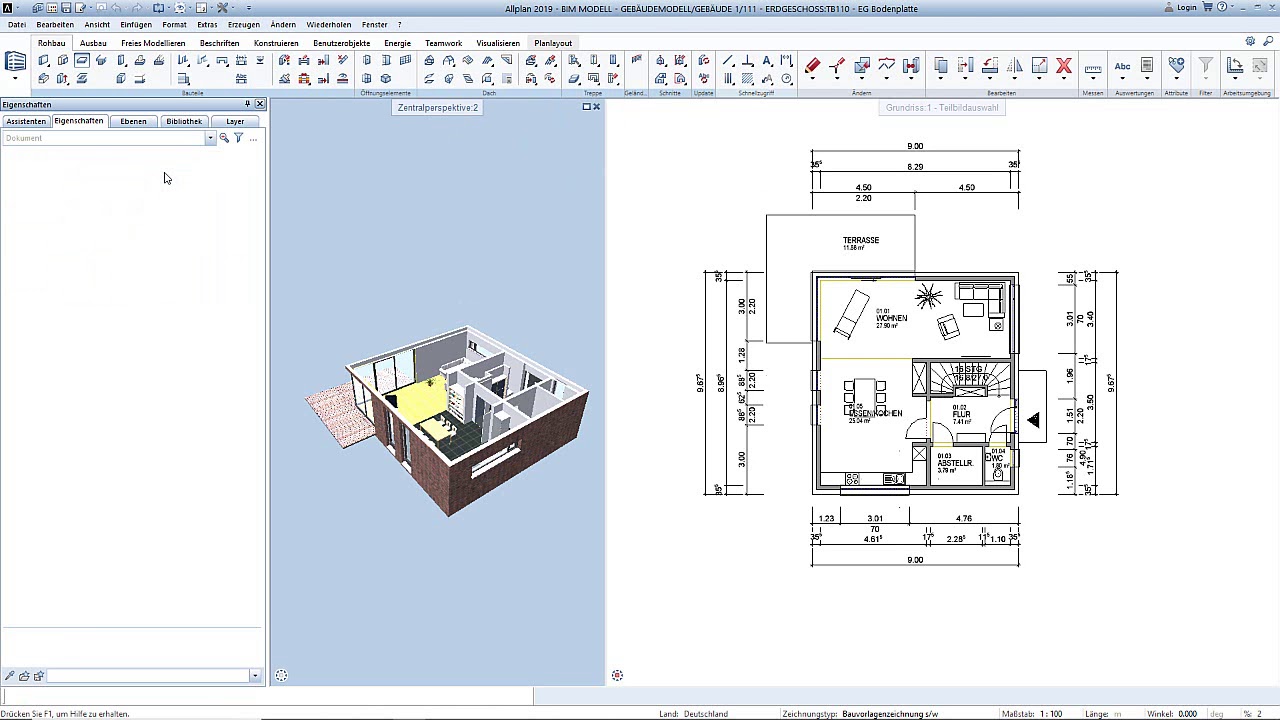Expand dropdown under the red pencil tool
The height and width of the screenshot is (720, 1280).
coord(812,79)
